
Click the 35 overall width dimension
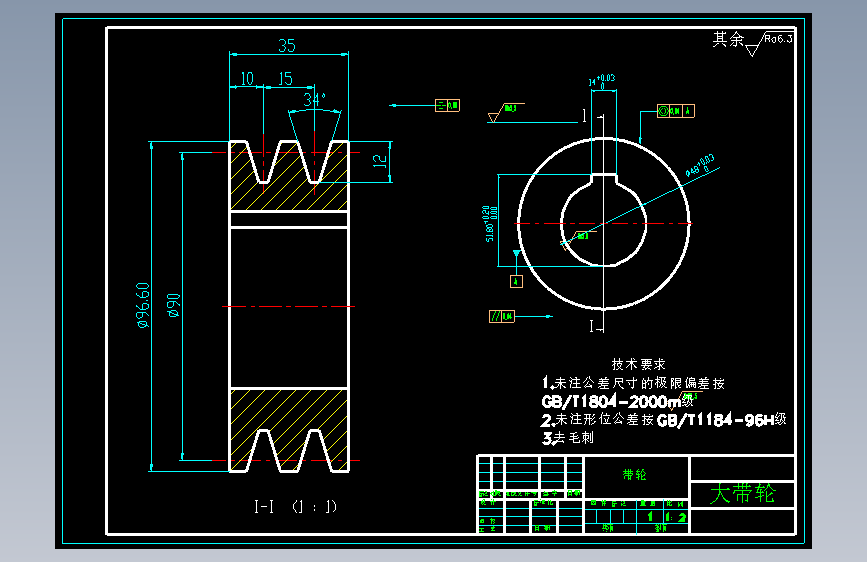click(x=287, y=45)
